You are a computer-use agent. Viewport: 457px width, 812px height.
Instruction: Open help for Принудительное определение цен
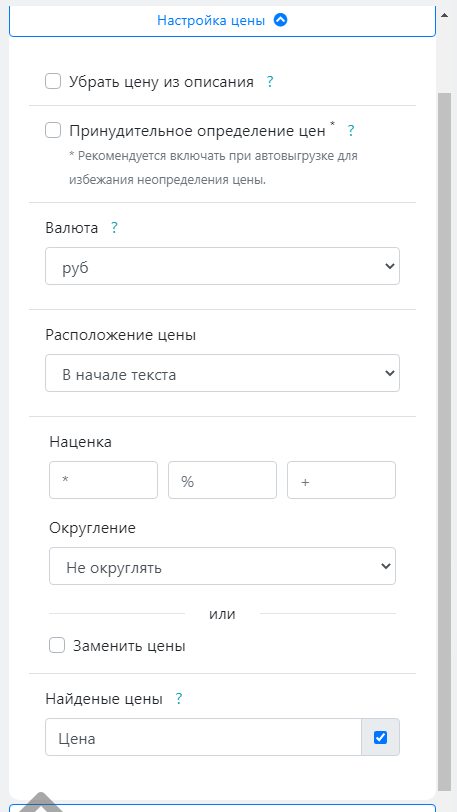point(351,130)
